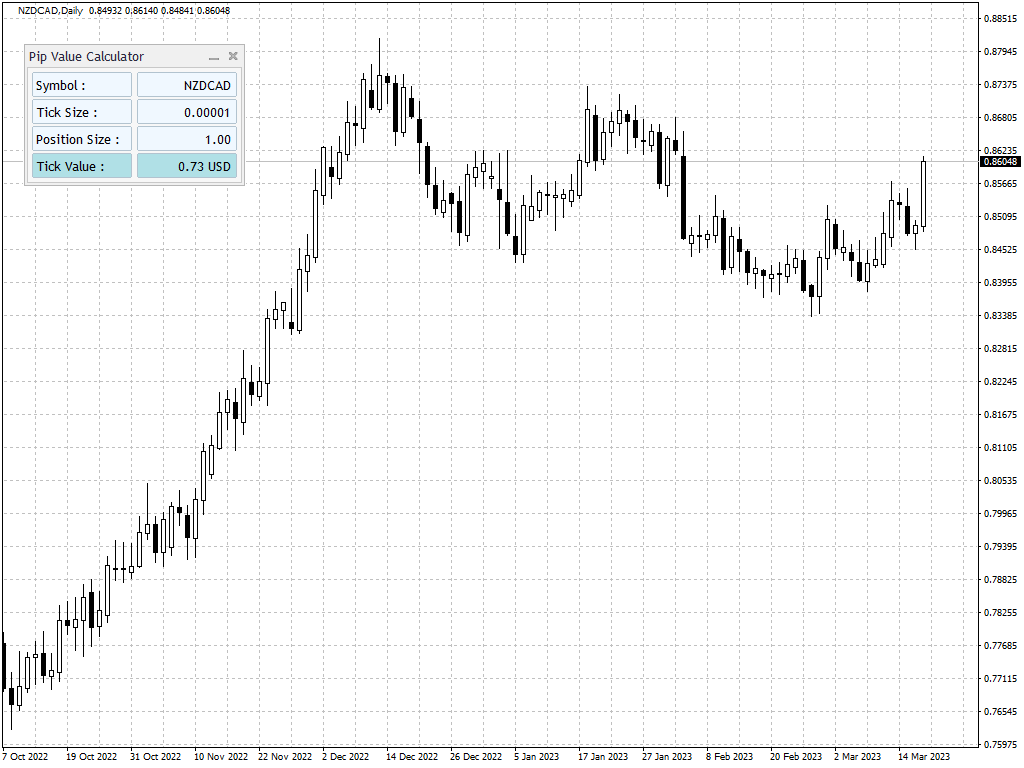The width and height of the screenshot is (1024, 768).
Task: Click the NZDCAD,Daily chart header text
Action: (x=50, y=10)
